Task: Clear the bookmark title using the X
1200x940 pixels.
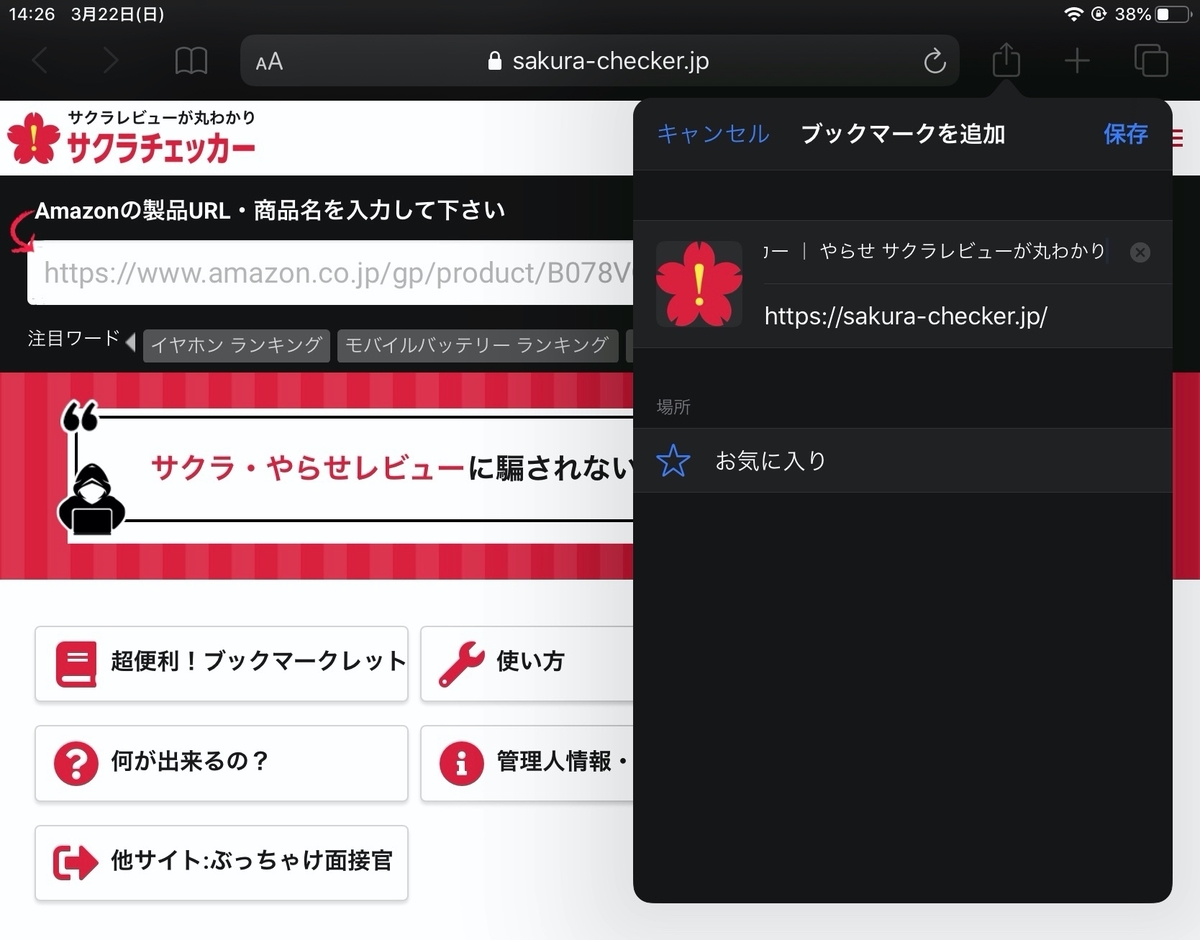Action: (x=1139, y=252)
